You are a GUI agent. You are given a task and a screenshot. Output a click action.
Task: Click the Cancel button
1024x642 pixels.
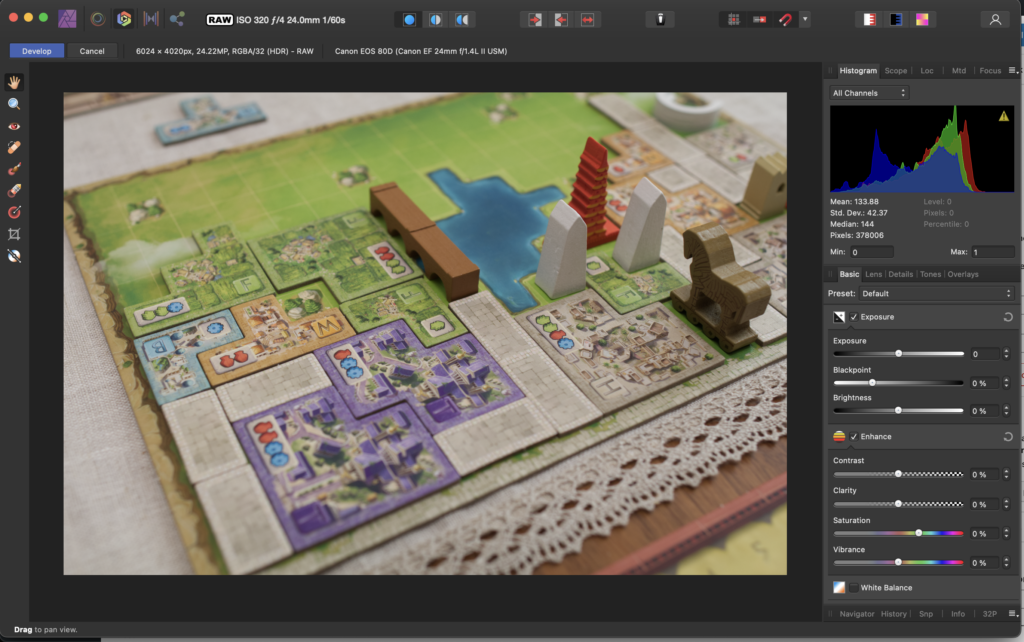(x=92, y=51)
